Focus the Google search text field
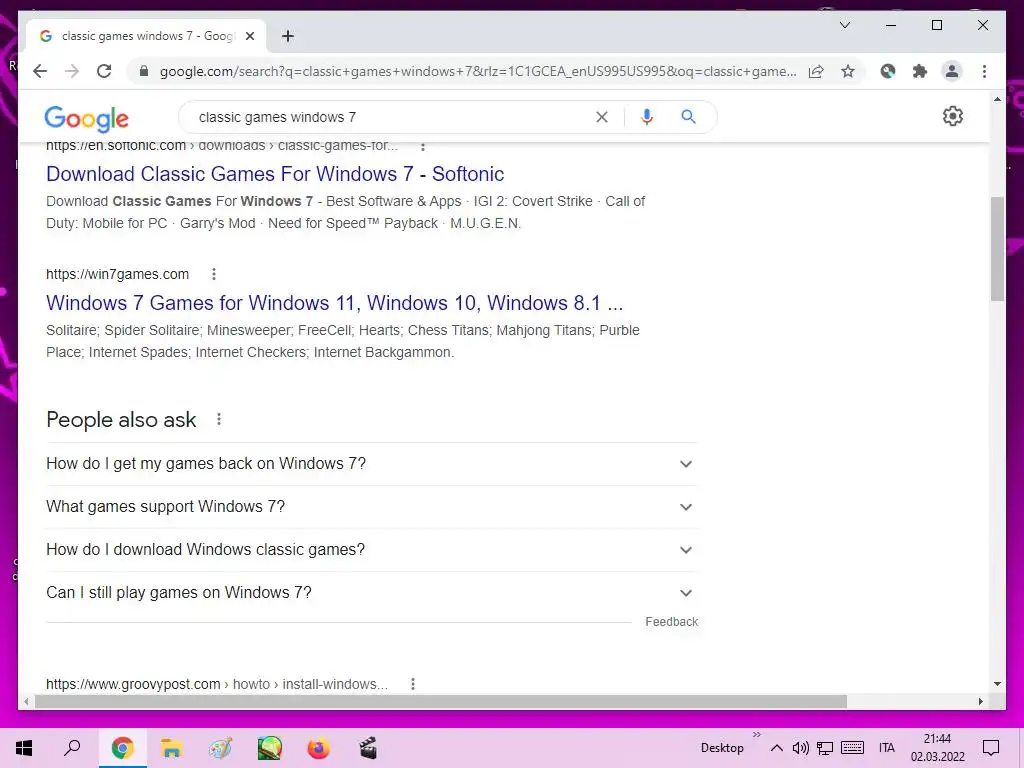The height and width of the screenshot is (768, 1024). pos(392,117)
